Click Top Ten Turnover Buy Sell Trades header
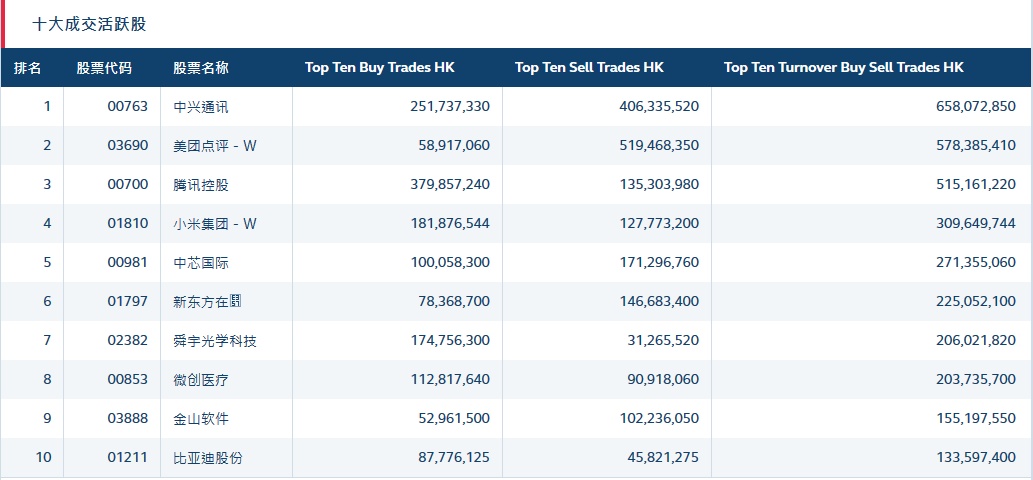This screenshot has width=1033, height=480. [843, 68]
